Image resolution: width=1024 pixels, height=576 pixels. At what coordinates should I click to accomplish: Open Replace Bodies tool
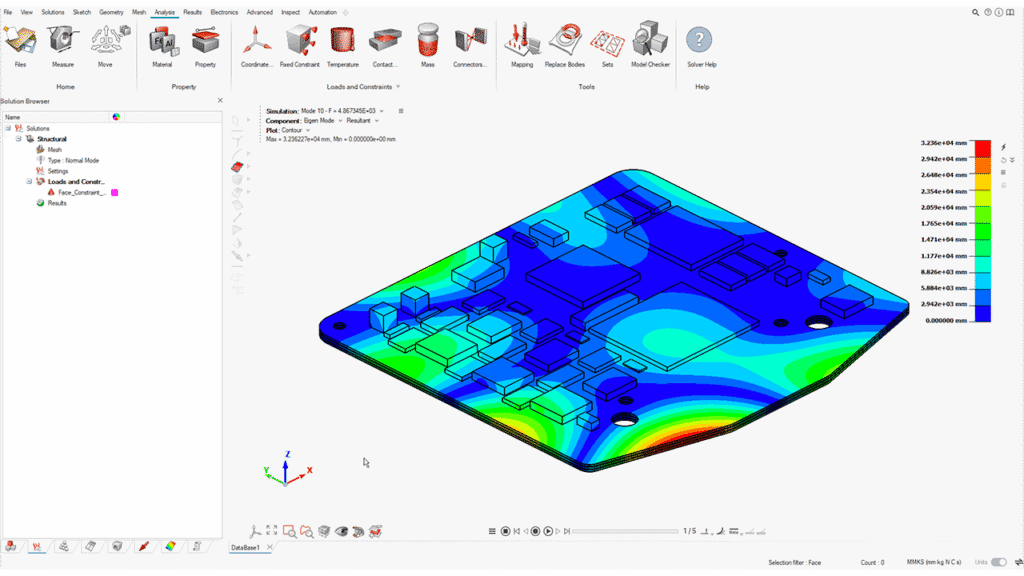[565, 46]
